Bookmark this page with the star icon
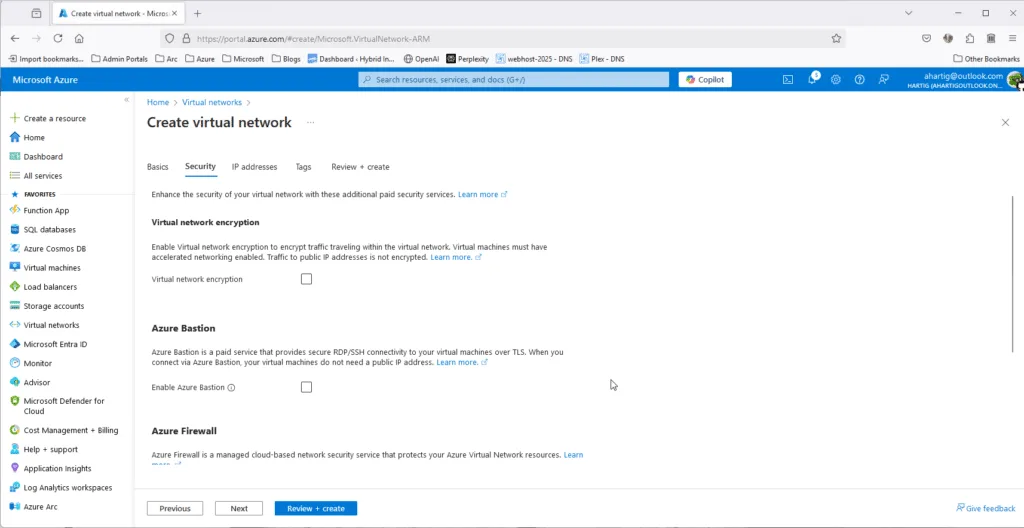The height and width of the screenshot is (528, 1024). click(836, 39)
